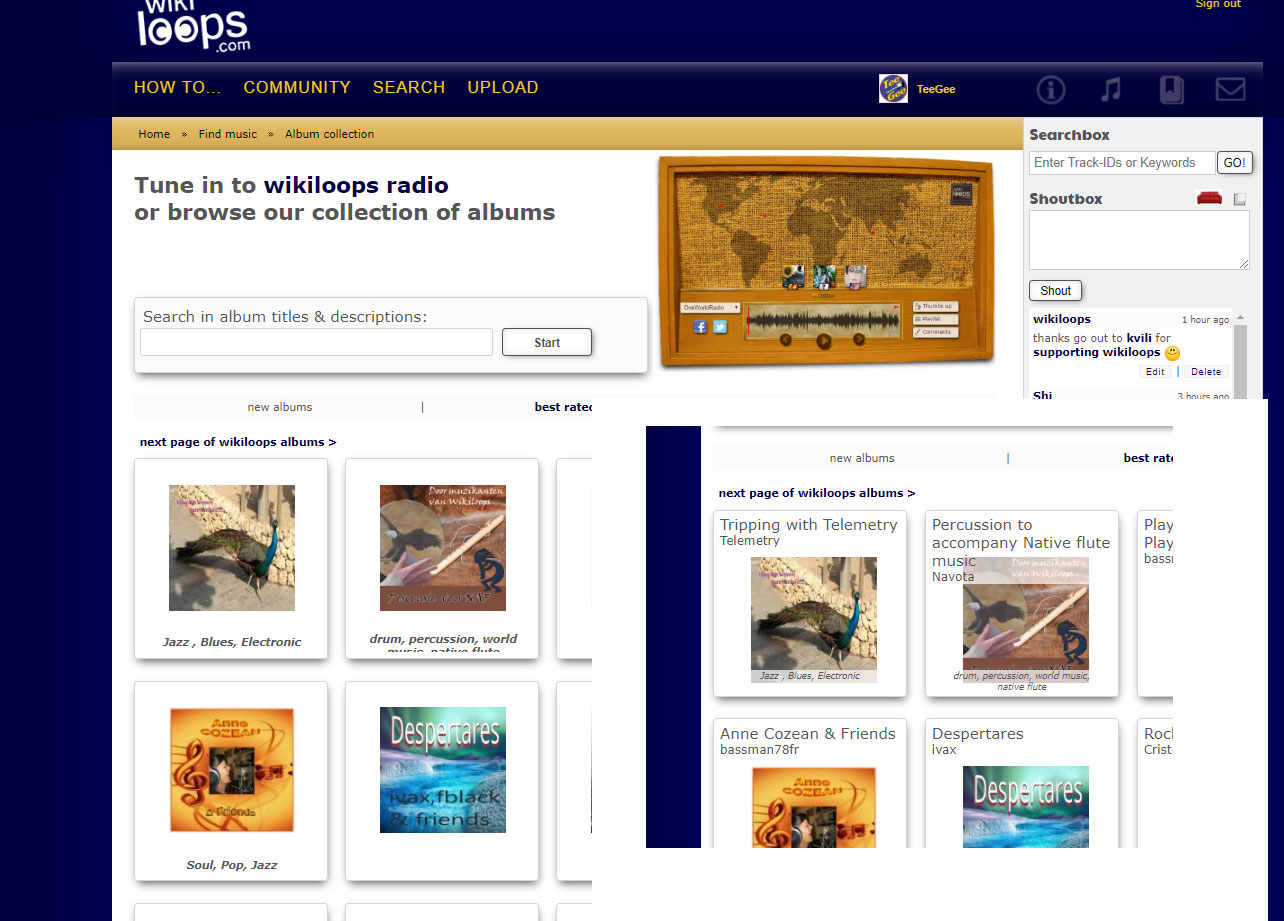Open the TeeGee username link

click(936, 89)
